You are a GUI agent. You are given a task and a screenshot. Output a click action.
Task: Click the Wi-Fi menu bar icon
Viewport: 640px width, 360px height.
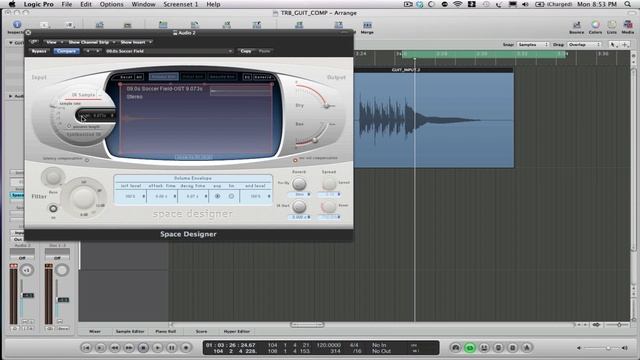(458, 4)
